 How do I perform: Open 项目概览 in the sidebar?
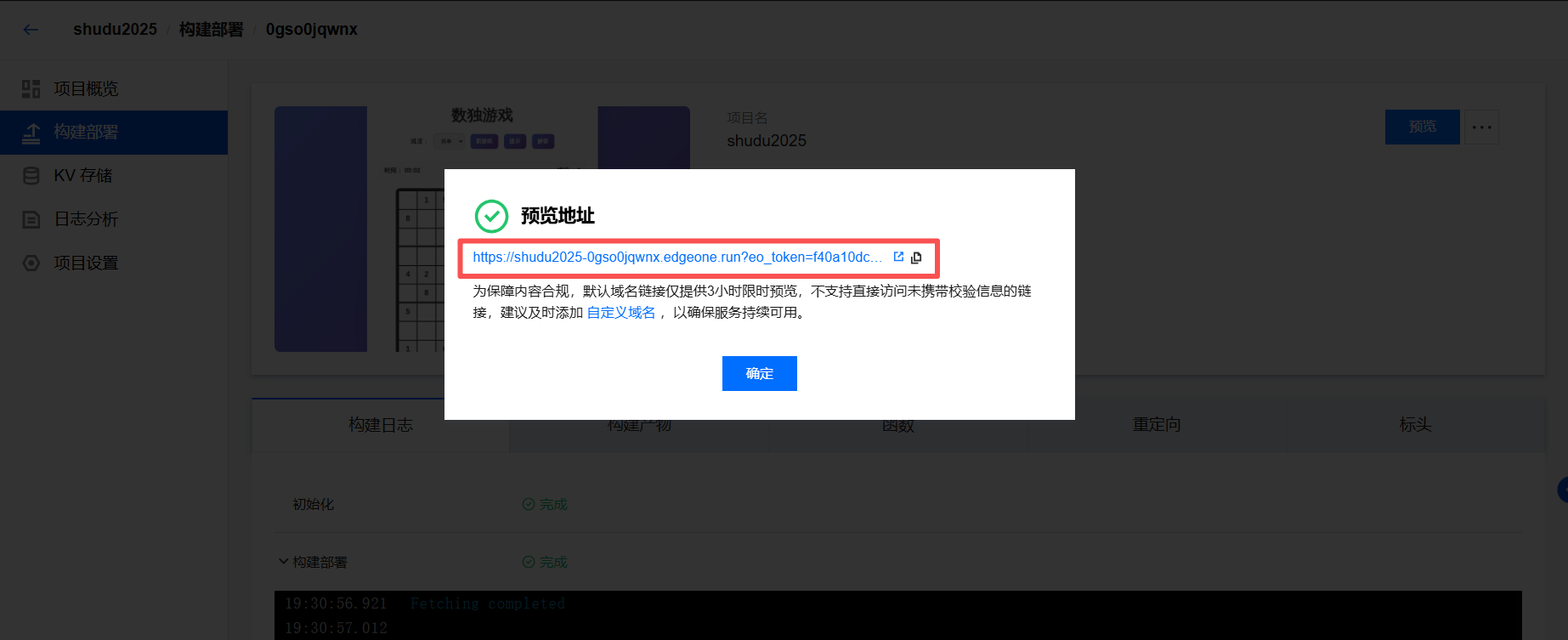click(114, 88)
